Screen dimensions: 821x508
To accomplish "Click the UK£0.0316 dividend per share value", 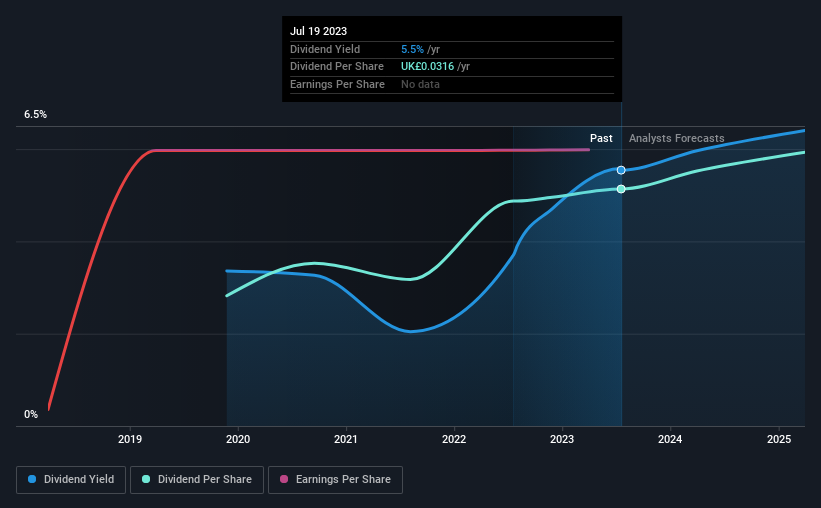I will [x=427, y=67].
